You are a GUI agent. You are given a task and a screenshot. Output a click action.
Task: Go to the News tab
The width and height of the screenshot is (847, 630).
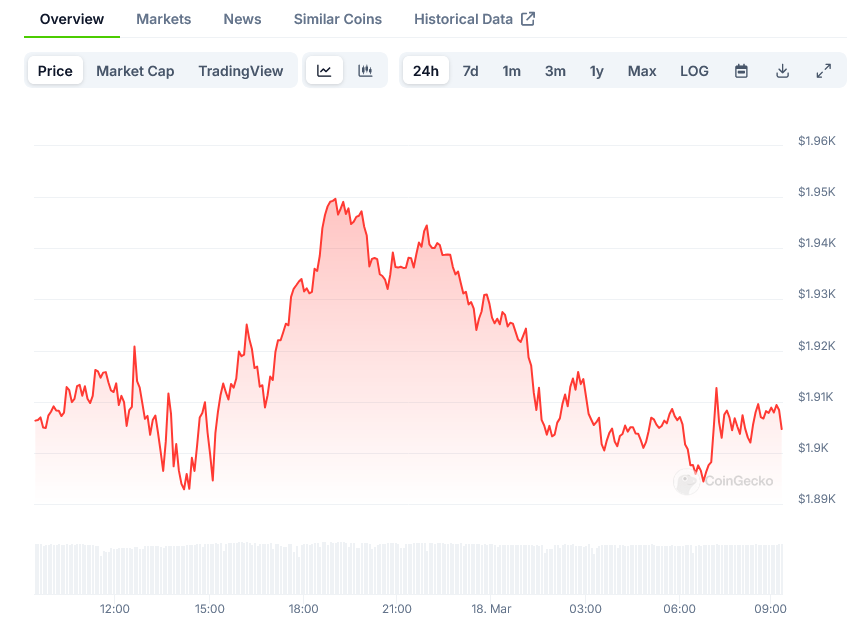click(243, 19)
